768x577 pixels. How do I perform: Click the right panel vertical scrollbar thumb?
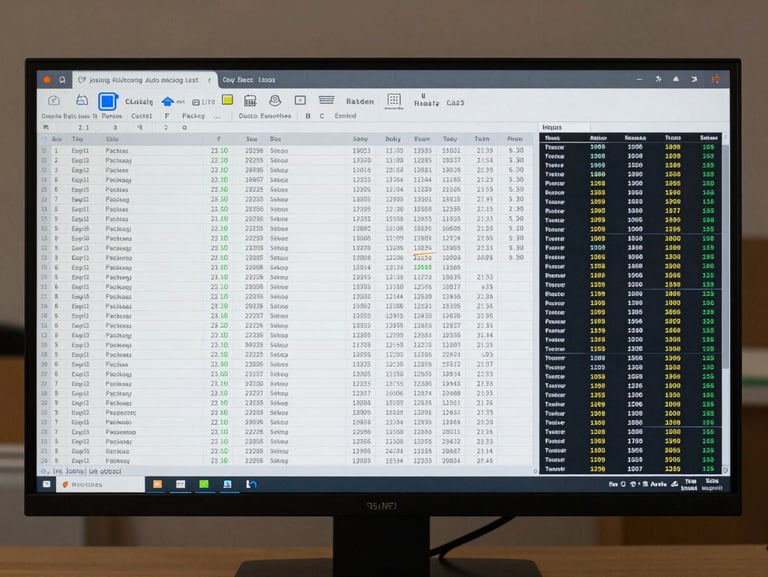pyautogui.click(x=725, y=255)
